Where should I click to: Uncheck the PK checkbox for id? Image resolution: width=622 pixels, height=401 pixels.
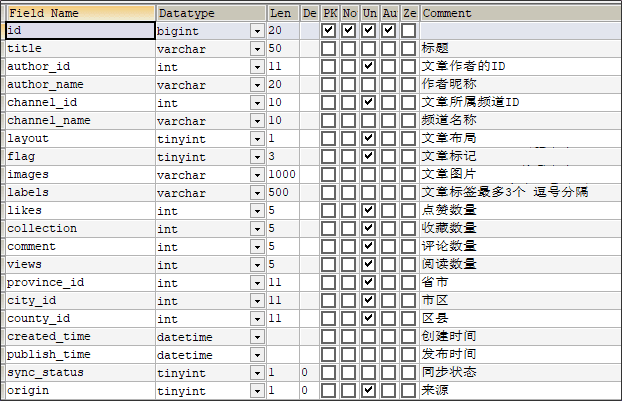click(x=328, y=31)
